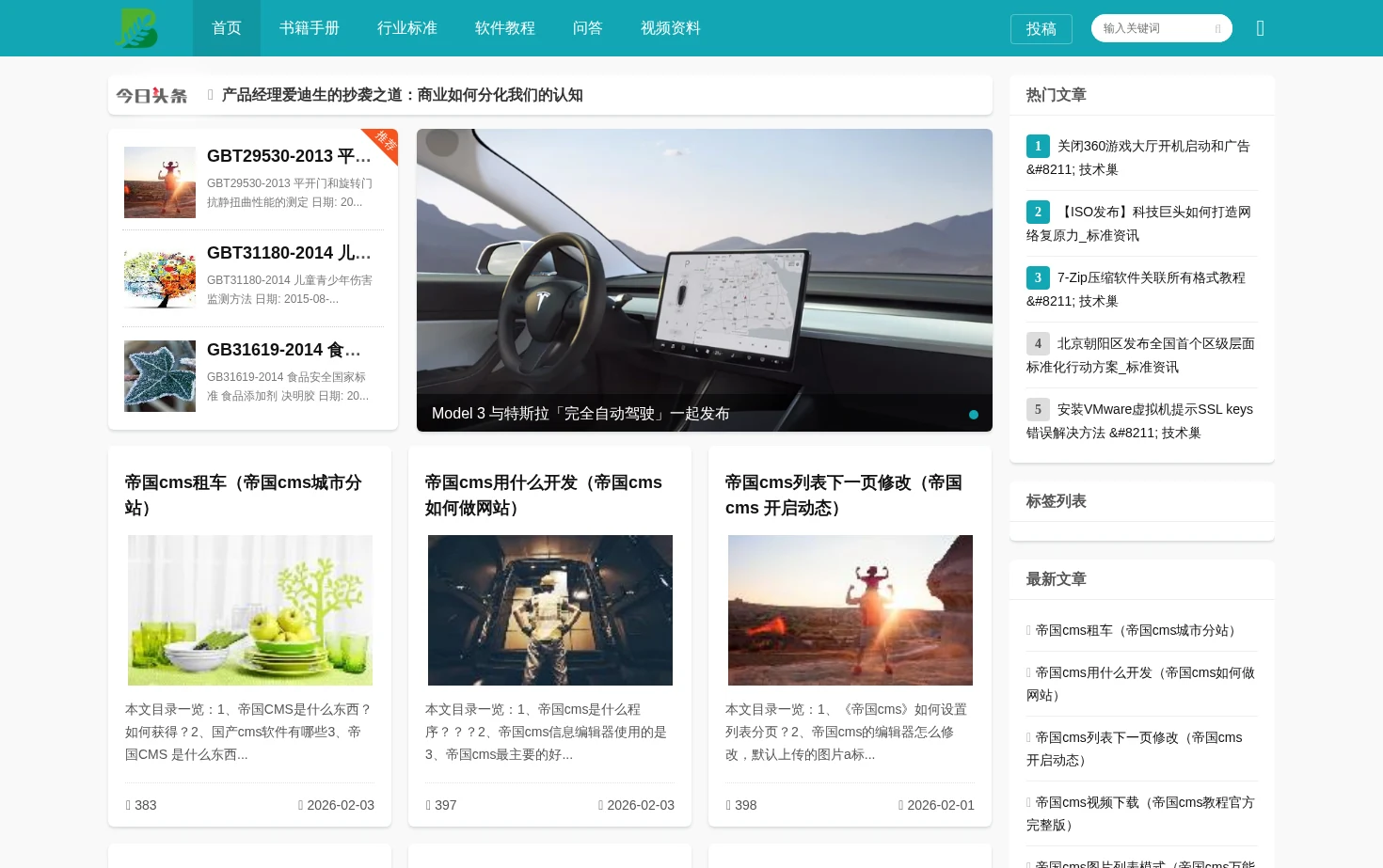The width and height of the screenshot is (1383, 868).
Task: Click the 投稿 button
Action: [1041, 29]
